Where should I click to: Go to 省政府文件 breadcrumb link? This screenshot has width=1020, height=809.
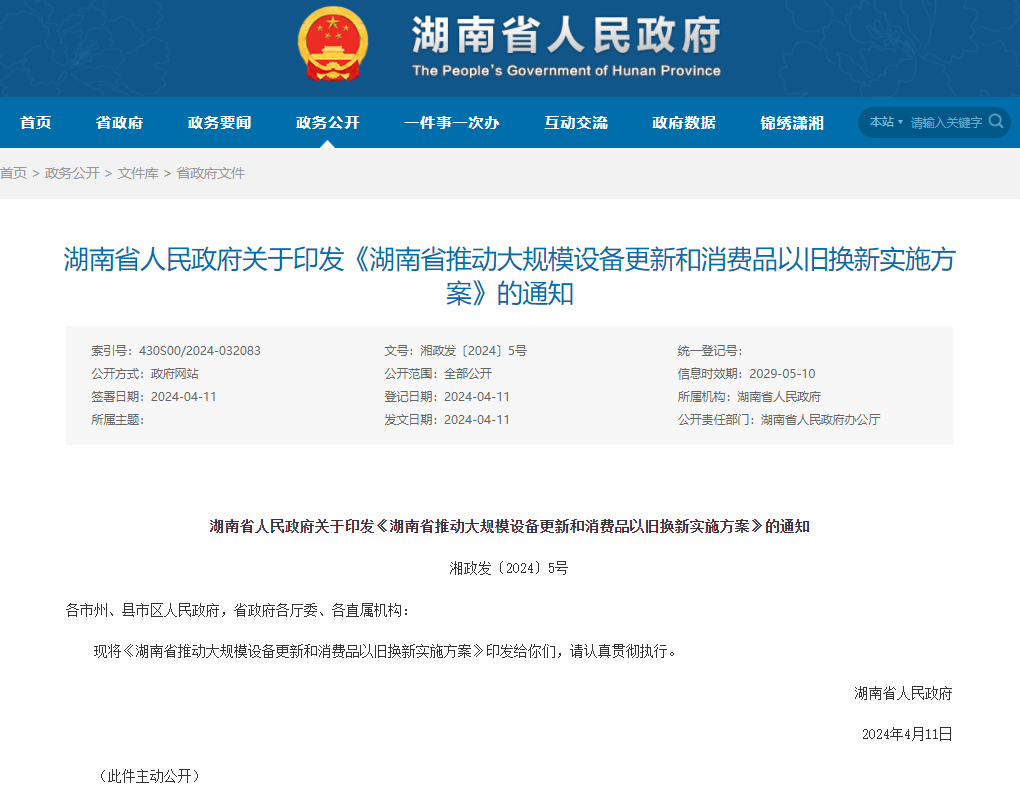(211, 173)
